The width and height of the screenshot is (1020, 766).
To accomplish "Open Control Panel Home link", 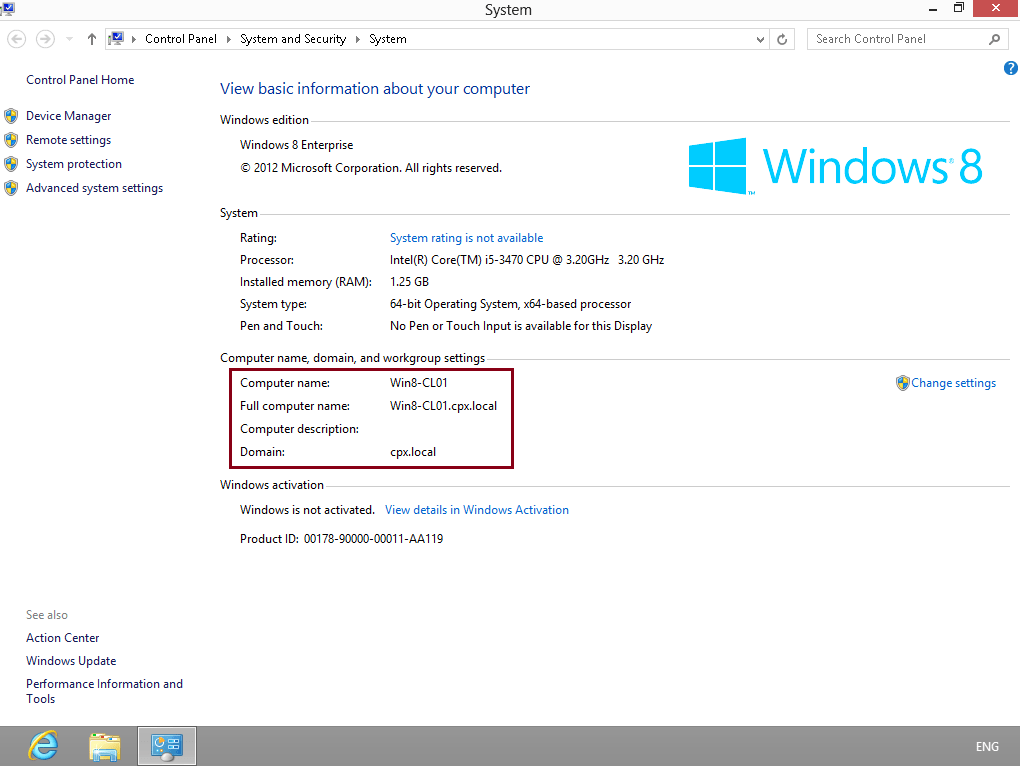I will [80, 80].
